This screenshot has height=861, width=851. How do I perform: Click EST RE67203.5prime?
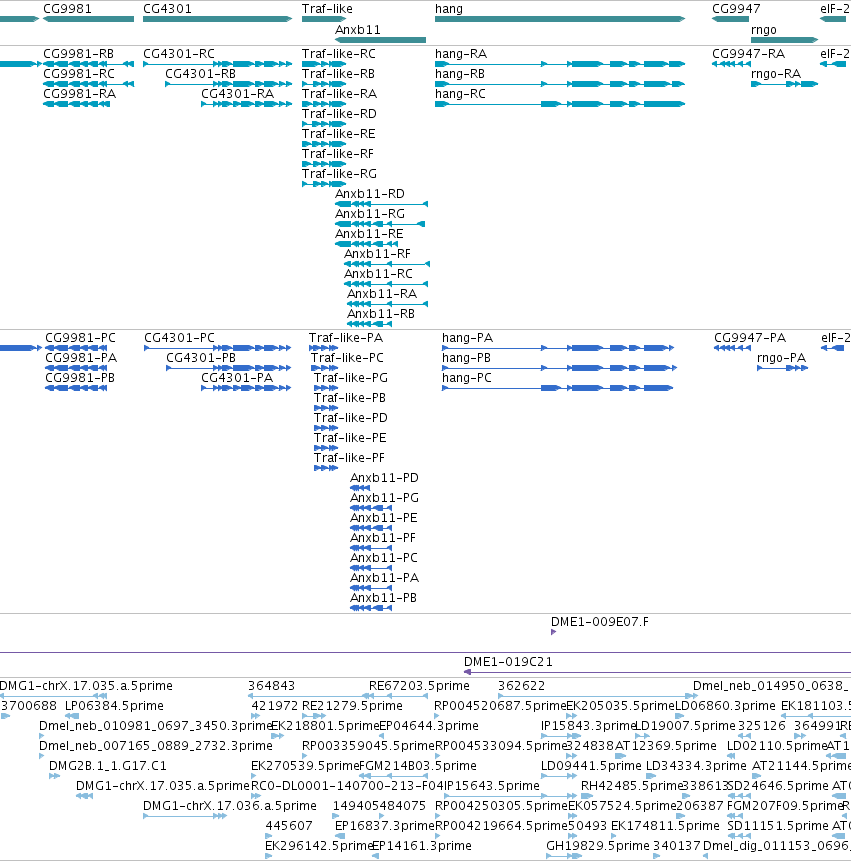tap(398, 696)
